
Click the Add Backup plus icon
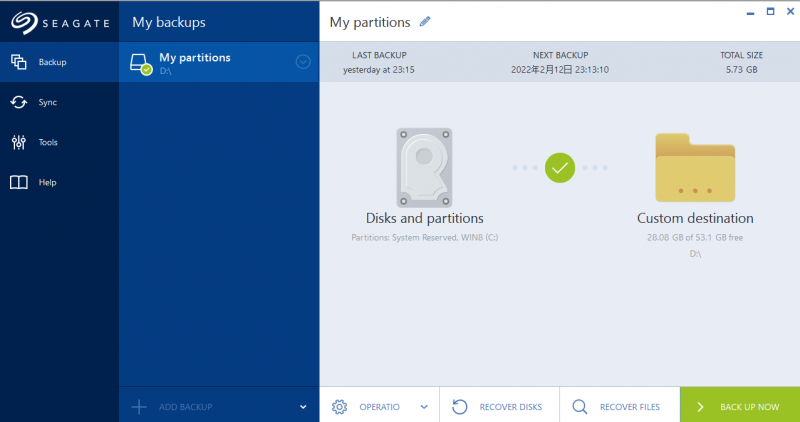139,407
